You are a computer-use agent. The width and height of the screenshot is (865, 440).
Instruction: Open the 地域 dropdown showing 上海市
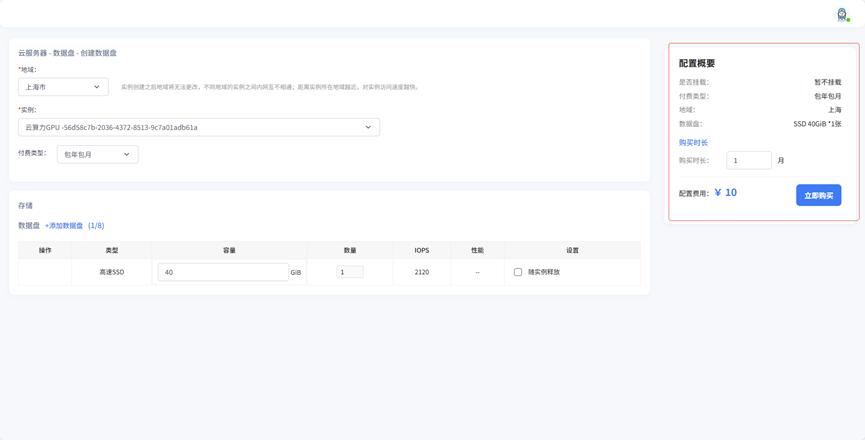pyautogui.click(x=63, y=87)
